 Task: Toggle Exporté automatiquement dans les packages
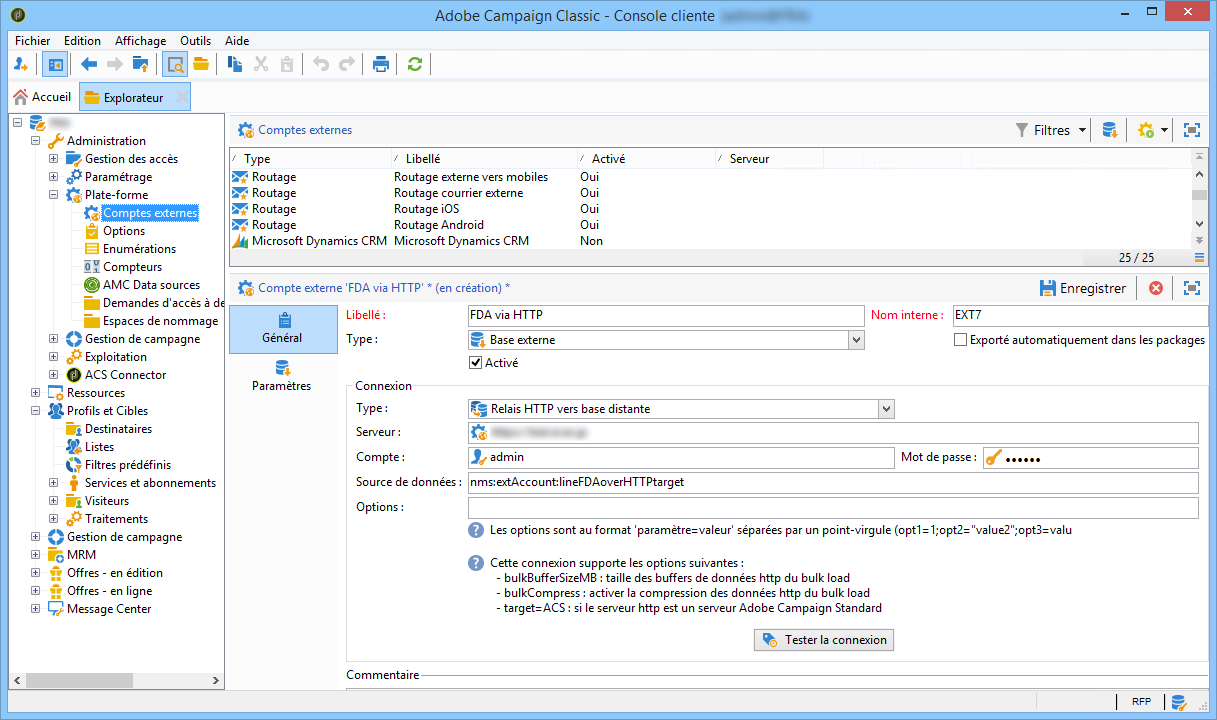[961, 340]
